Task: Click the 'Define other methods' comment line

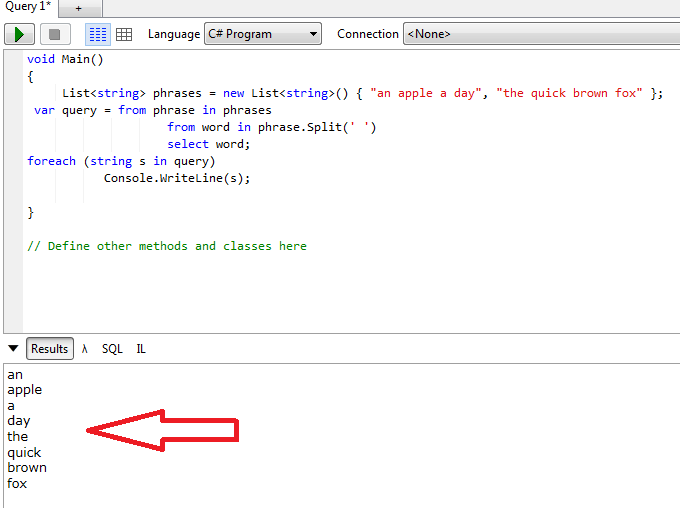Action: point(167,246)
